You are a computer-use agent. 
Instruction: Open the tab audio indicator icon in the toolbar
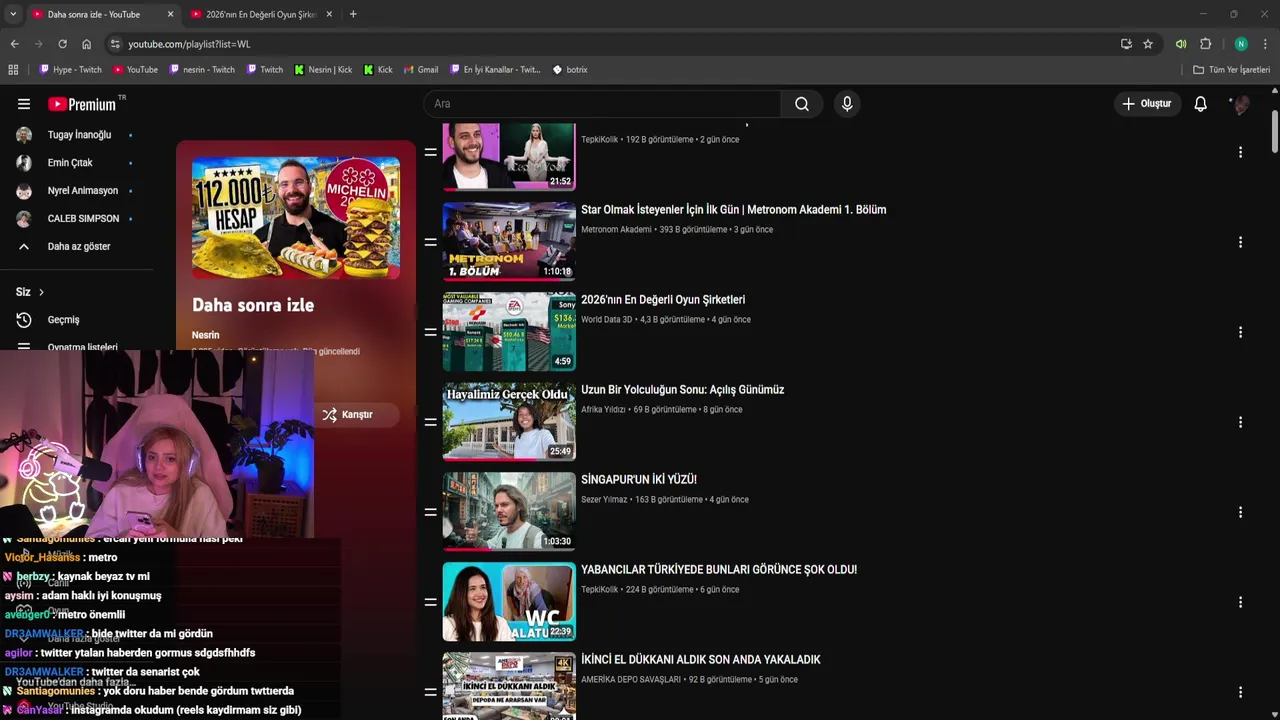point(1181,44)
